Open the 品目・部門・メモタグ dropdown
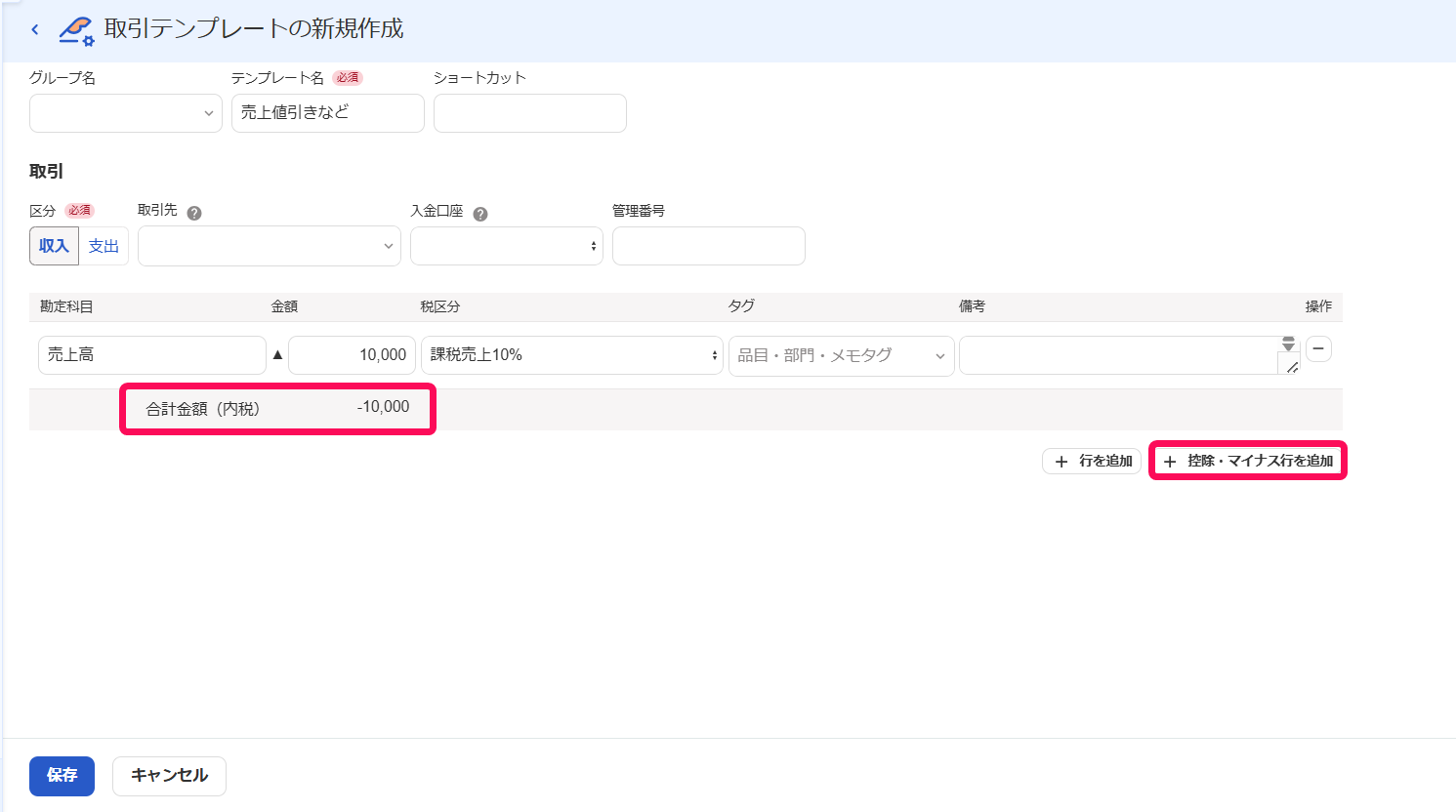Image resolution: width=1456 pixels, height=812 pixels. [842, 355]
